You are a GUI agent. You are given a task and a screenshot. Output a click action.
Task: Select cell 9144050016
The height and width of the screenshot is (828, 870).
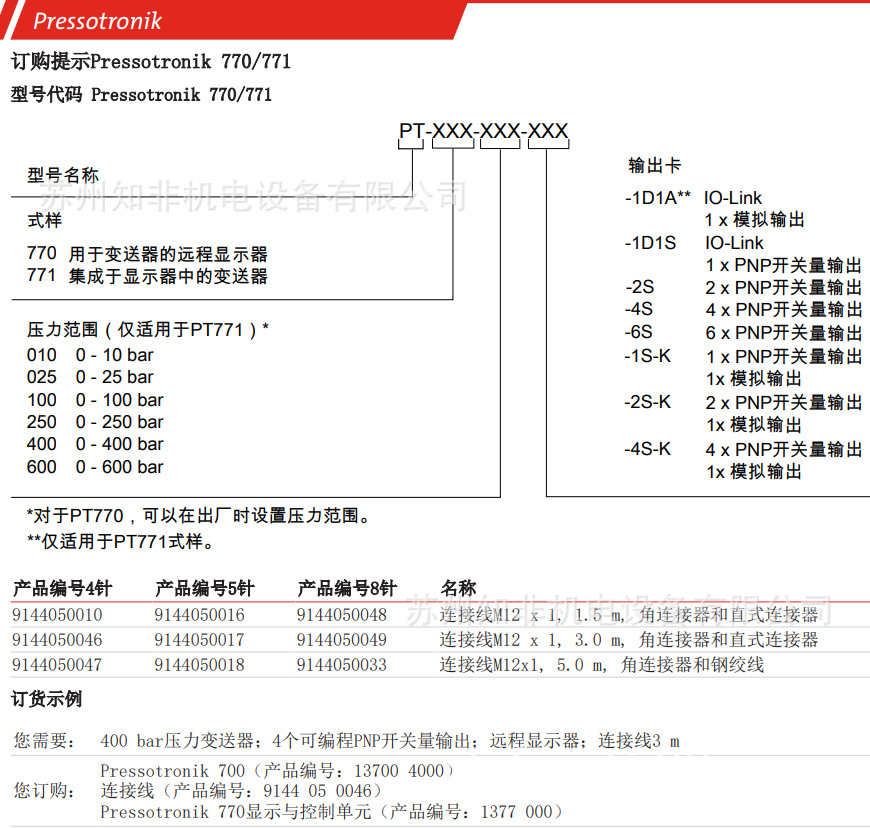tap(199, 615)
